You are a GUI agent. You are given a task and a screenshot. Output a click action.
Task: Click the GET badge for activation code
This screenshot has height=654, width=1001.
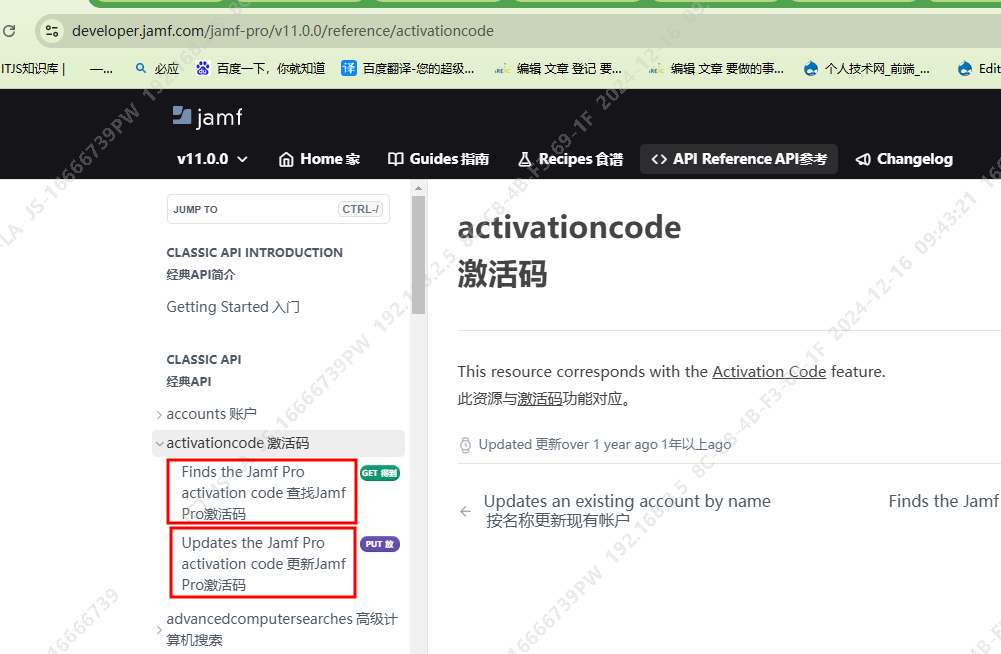pos(380,473)
